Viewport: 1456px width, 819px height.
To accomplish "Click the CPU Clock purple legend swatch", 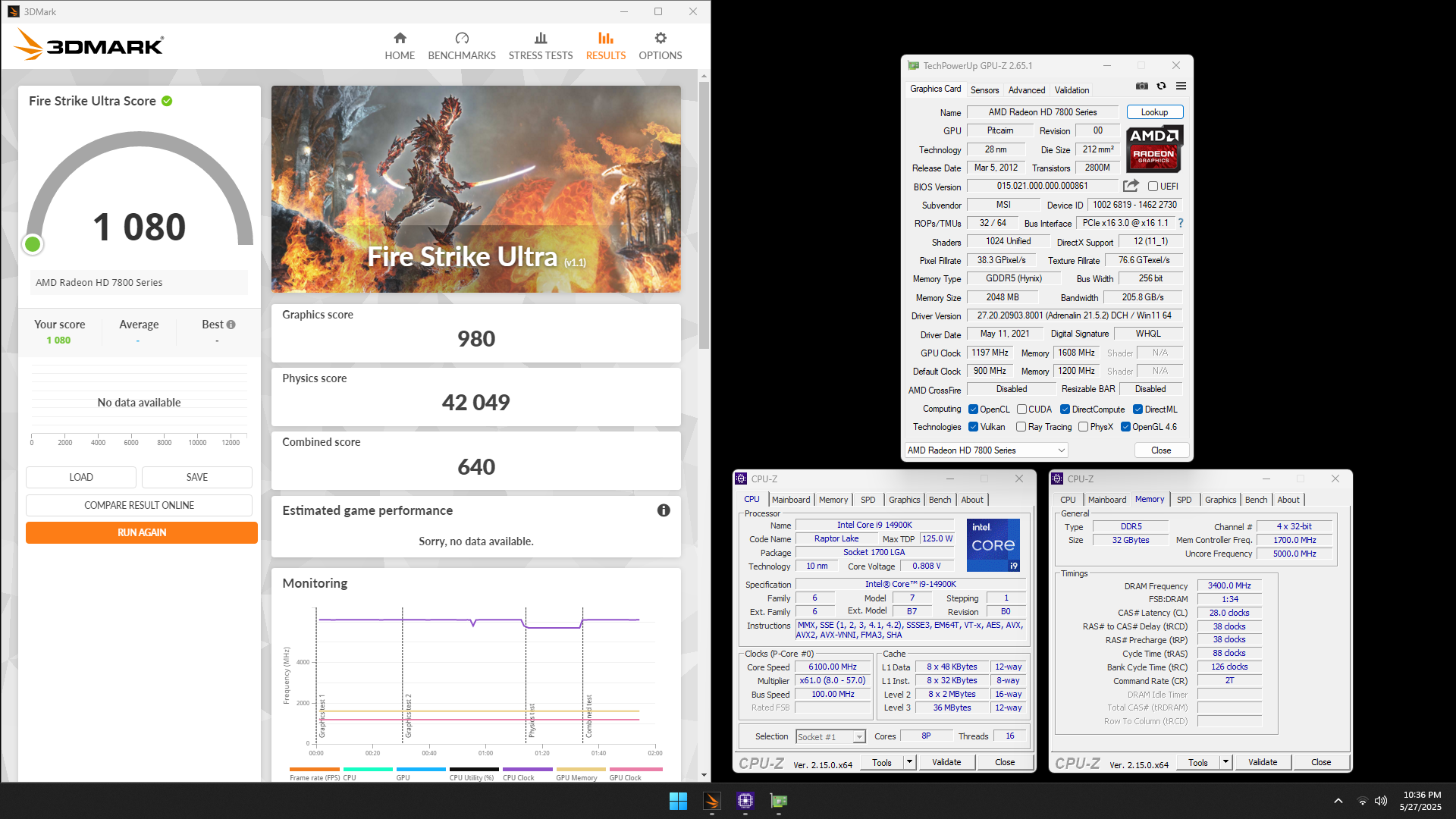I will [x=528, y=769].
